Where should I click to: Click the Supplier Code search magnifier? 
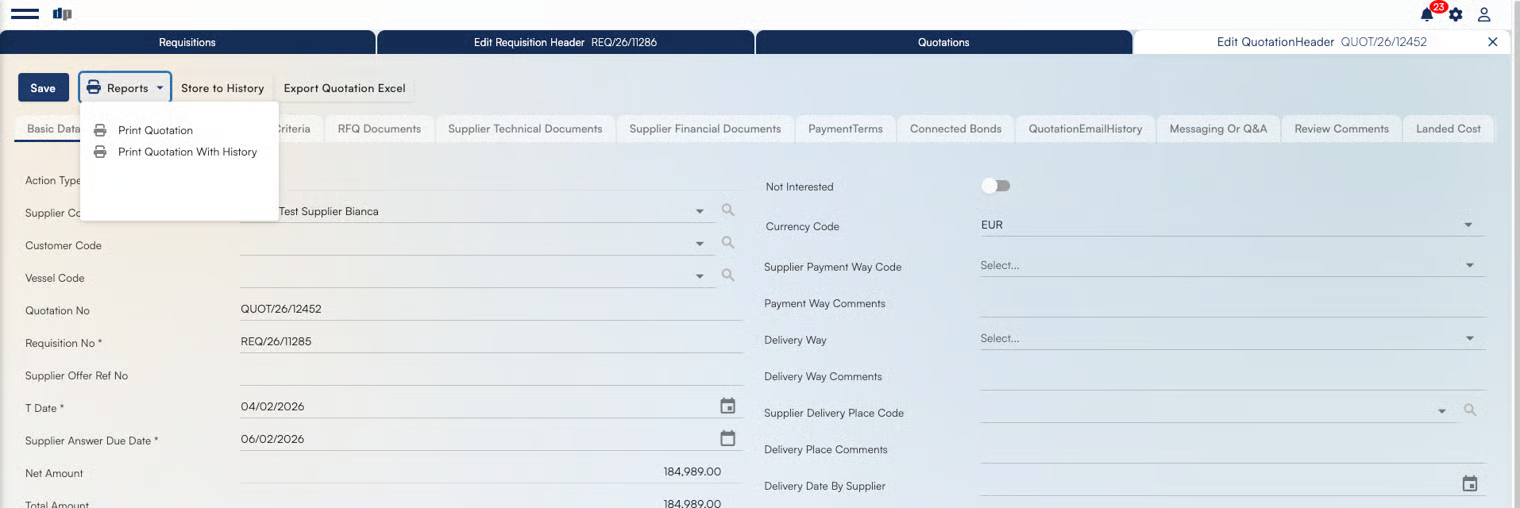(x=728, y=211)
